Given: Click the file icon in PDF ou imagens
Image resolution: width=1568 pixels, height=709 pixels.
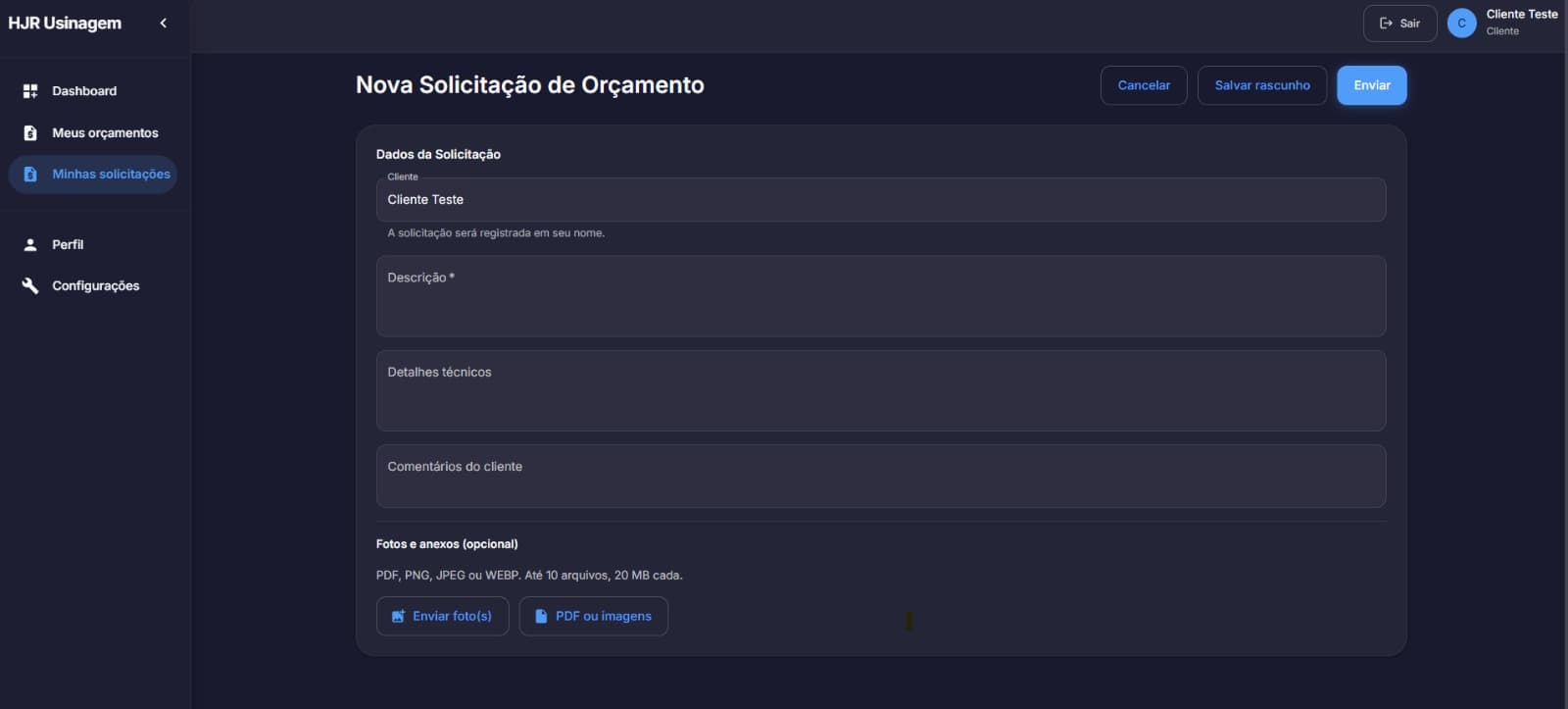Looking at the screenshot, I should pyautogui.click(x=541, y=617).
